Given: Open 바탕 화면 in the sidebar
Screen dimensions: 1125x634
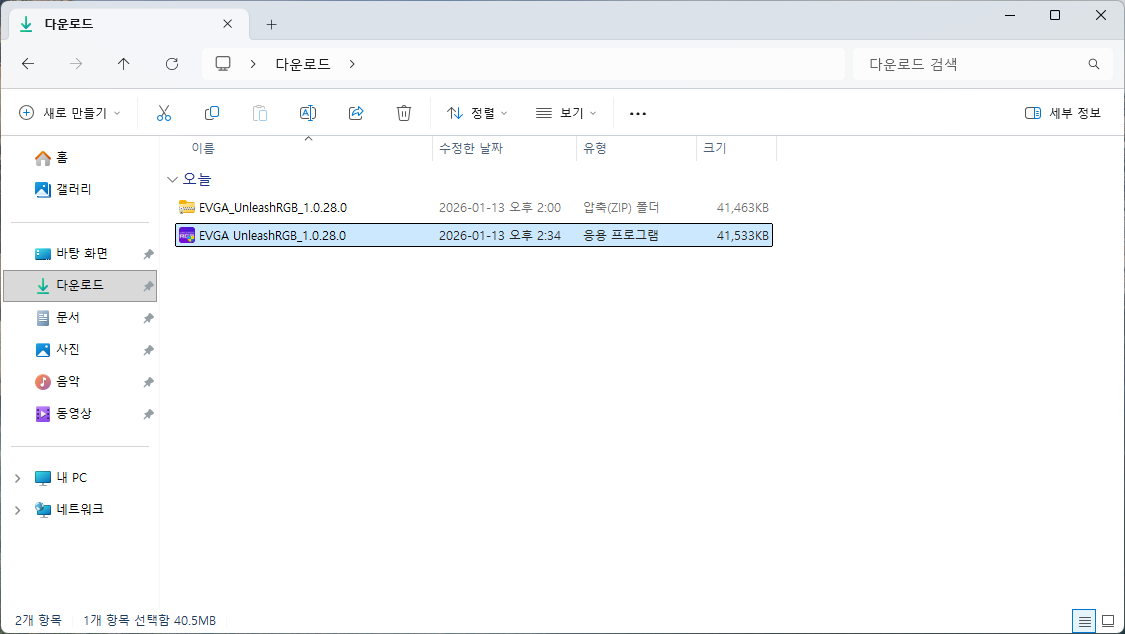Looking at the screenshot, I should [80, 253].
